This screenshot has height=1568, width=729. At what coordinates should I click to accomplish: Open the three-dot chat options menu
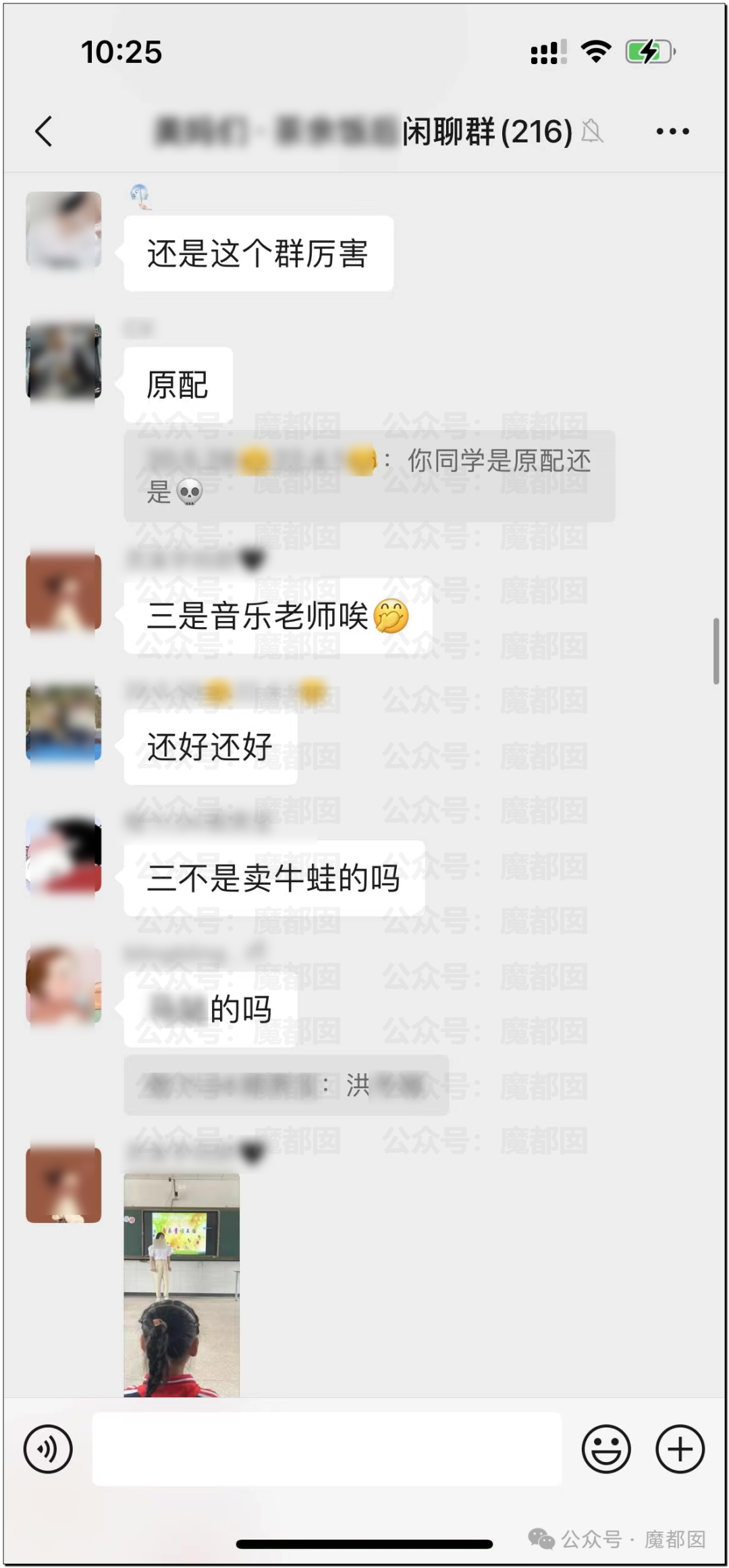[672, 132]
